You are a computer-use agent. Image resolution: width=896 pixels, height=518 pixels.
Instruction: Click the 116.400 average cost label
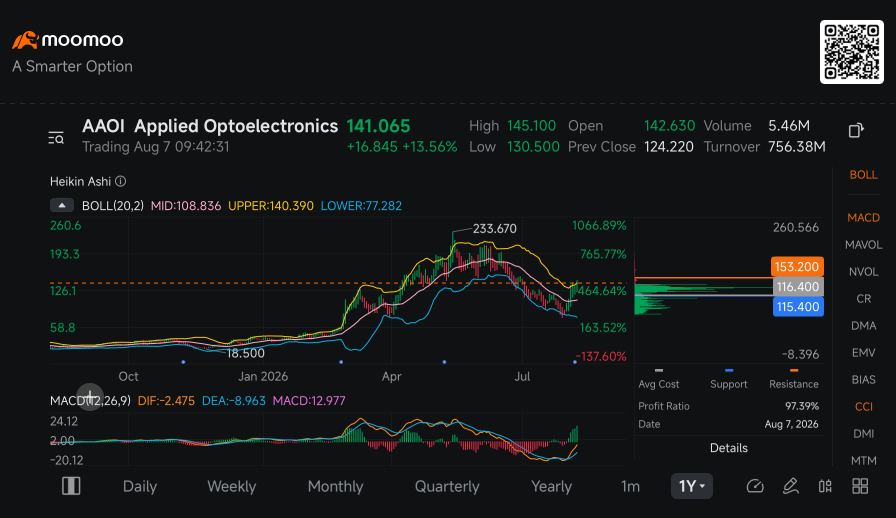[x=798, y=286]
